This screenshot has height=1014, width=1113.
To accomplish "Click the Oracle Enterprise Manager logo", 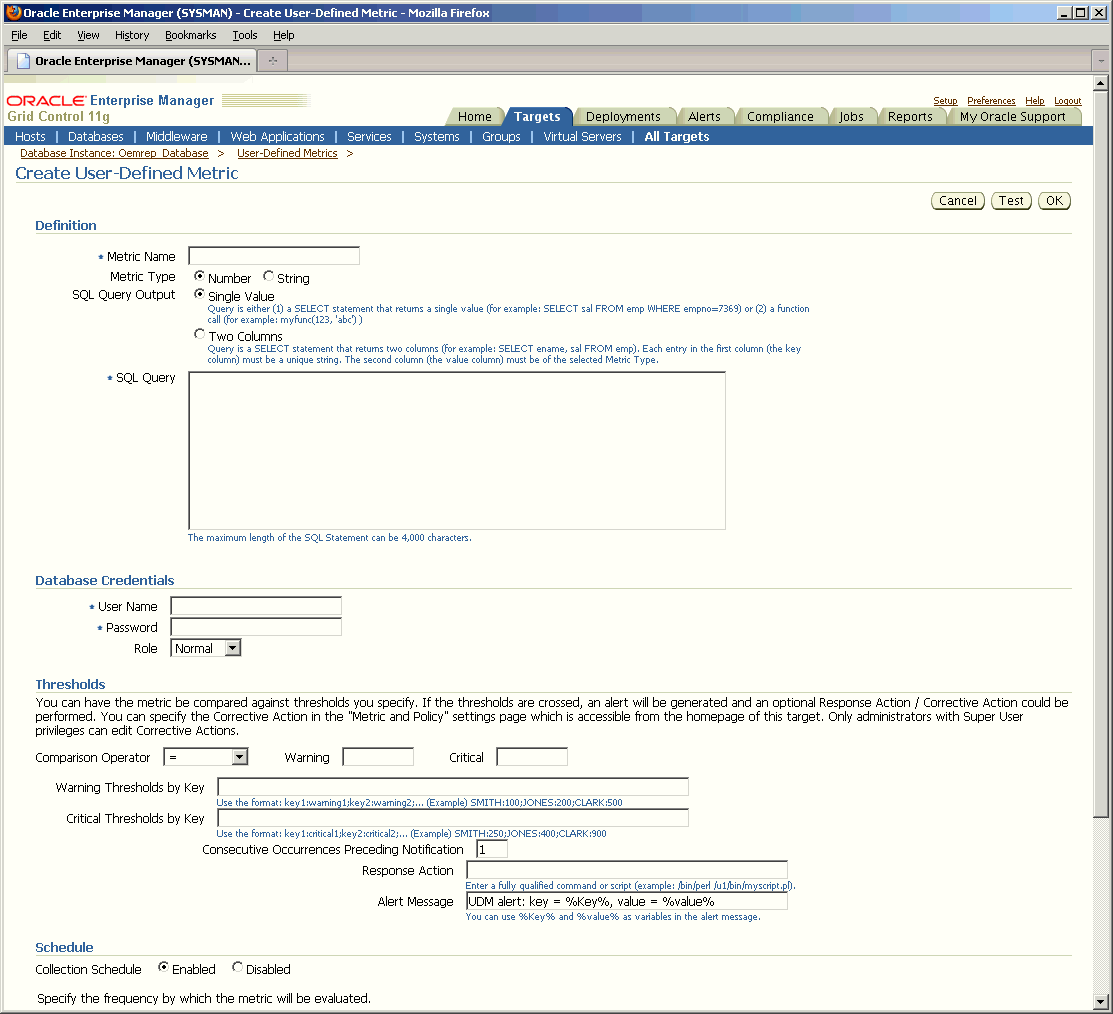I will [110, 101].
